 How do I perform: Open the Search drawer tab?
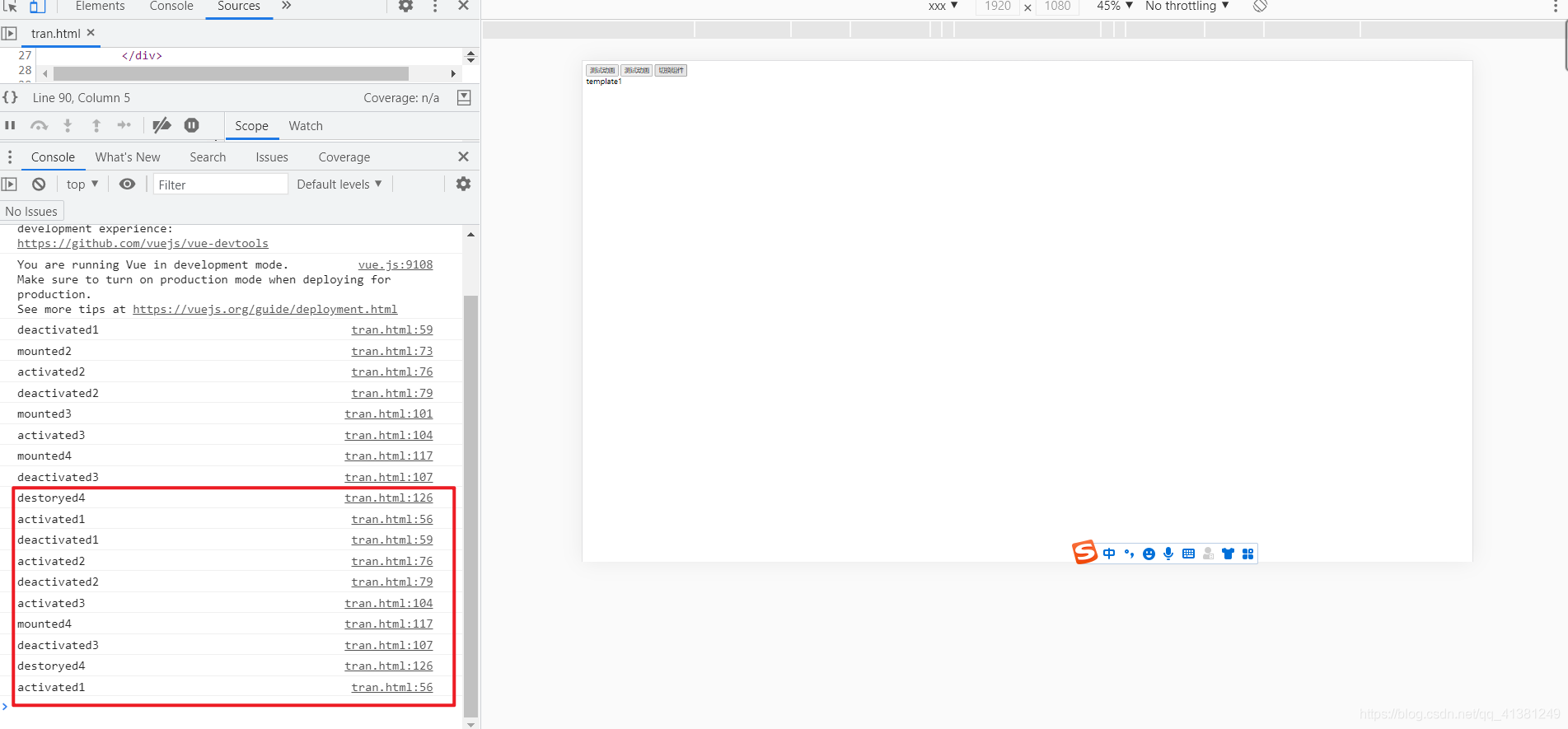tap(208, 157)
